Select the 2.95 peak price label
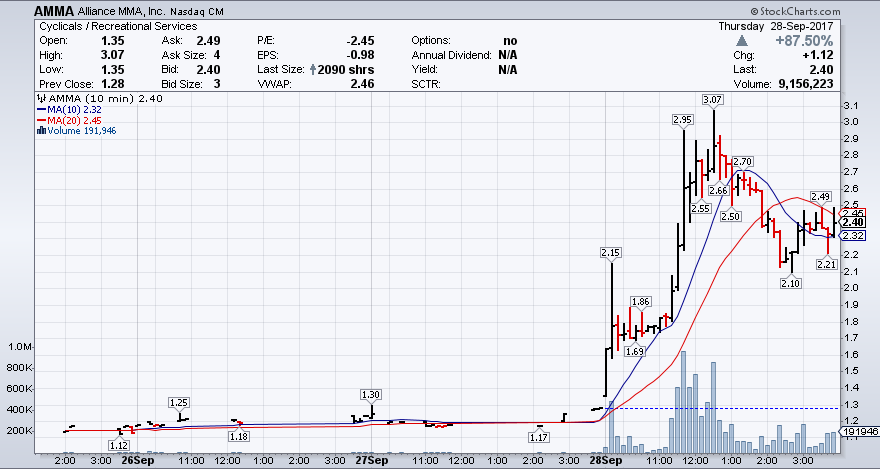Image resolution: width=880 pixels, height=469 pixels. [683, 119]
